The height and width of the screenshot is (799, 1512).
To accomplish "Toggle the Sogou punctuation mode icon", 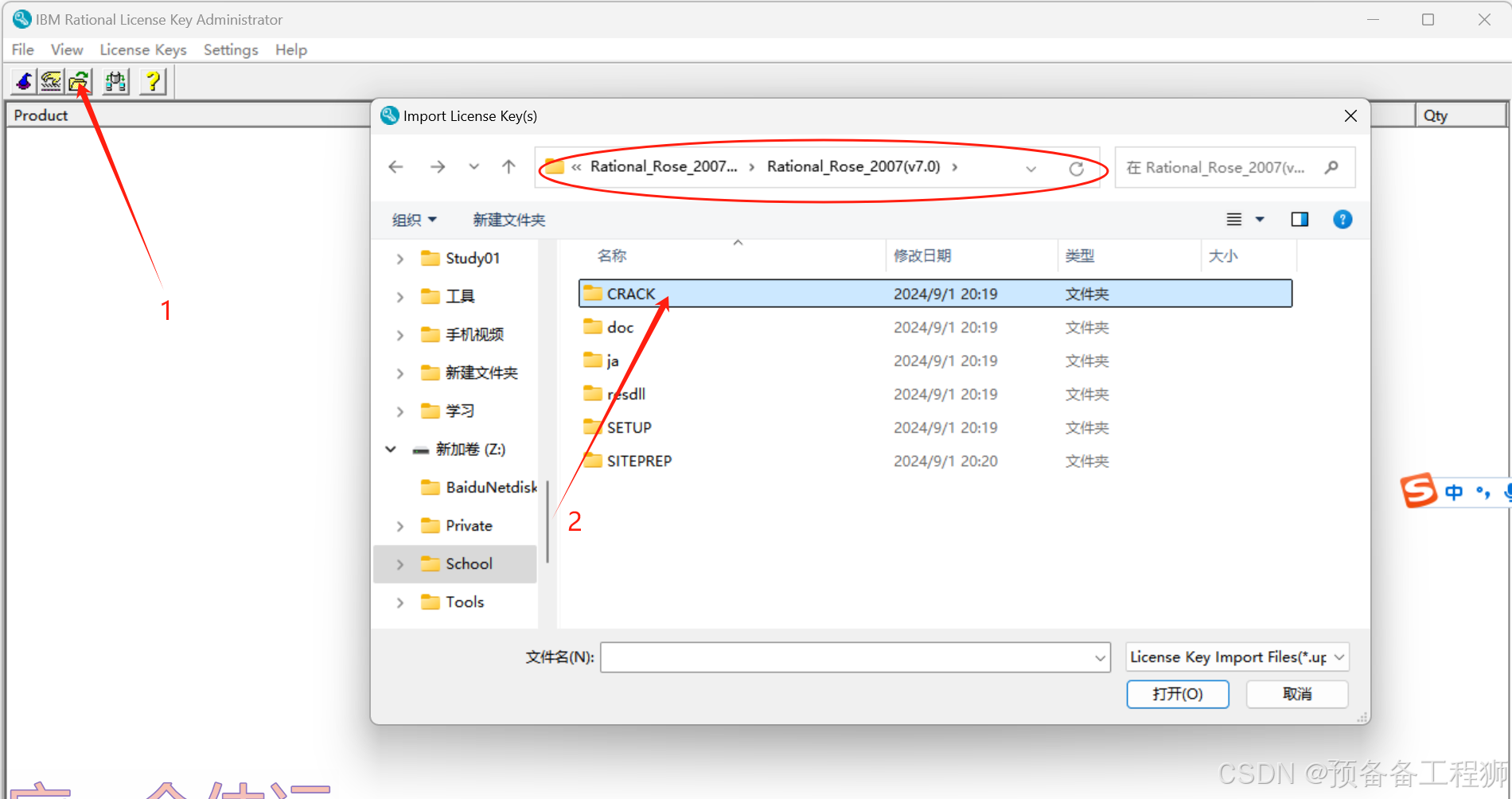I will [x=1483, y=493].
